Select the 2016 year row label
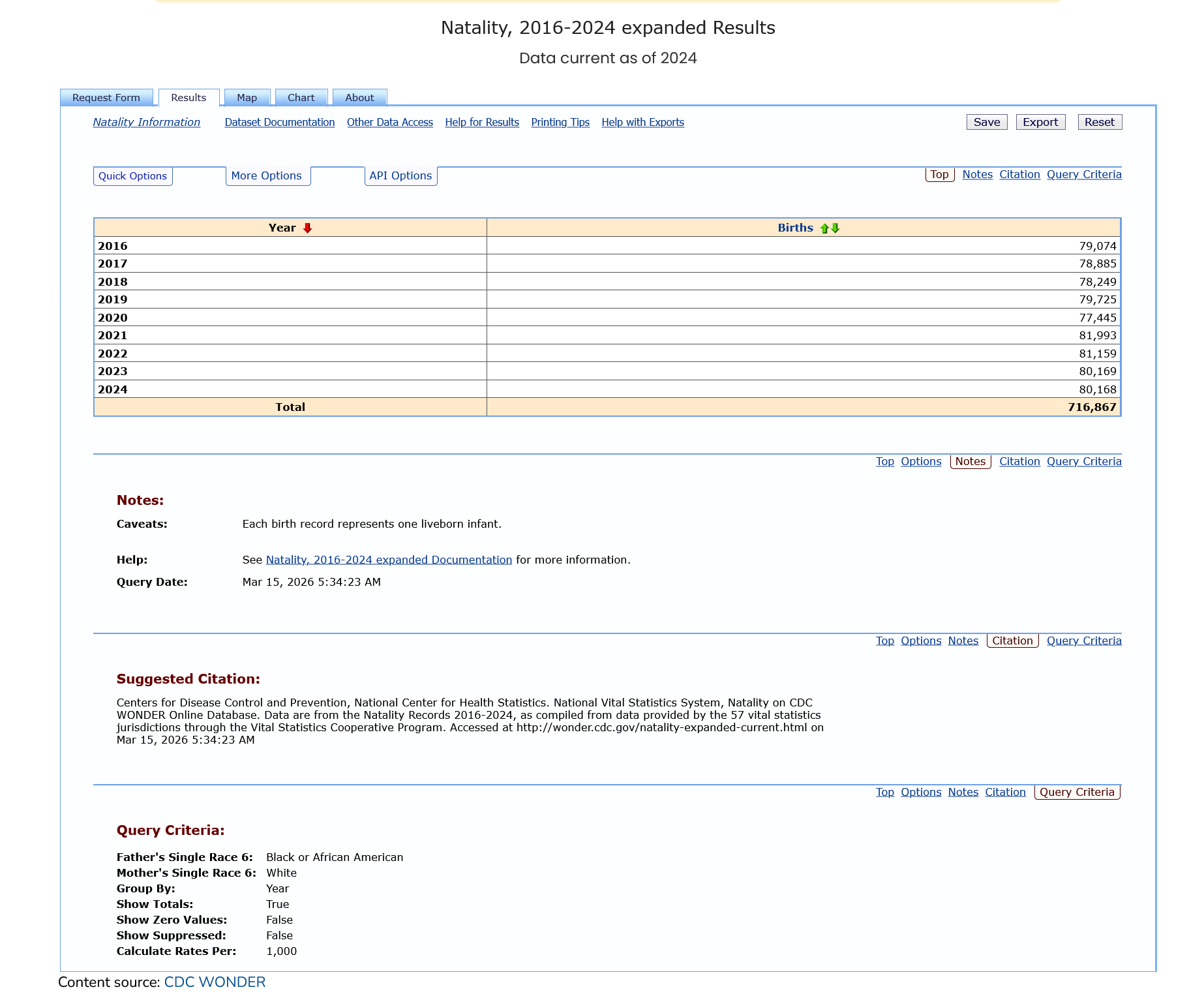1204x998 pixels. [113, 246]
